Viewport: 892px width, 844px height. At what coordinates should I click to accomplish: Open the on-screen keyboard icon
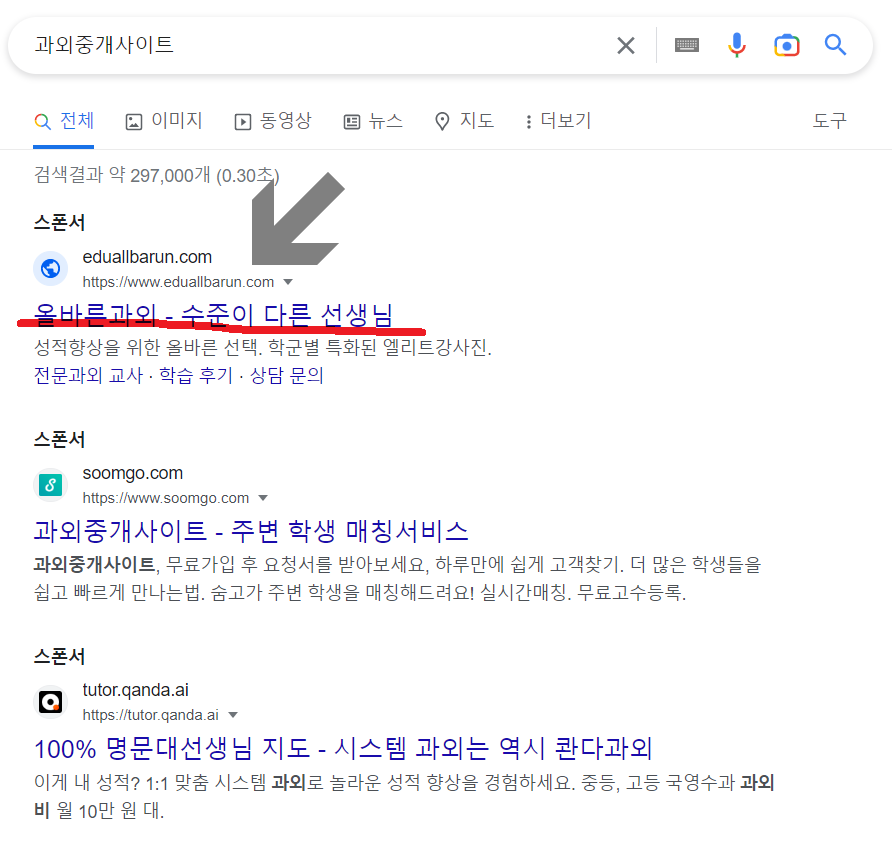pyautogui.click(x=686, y=44)
